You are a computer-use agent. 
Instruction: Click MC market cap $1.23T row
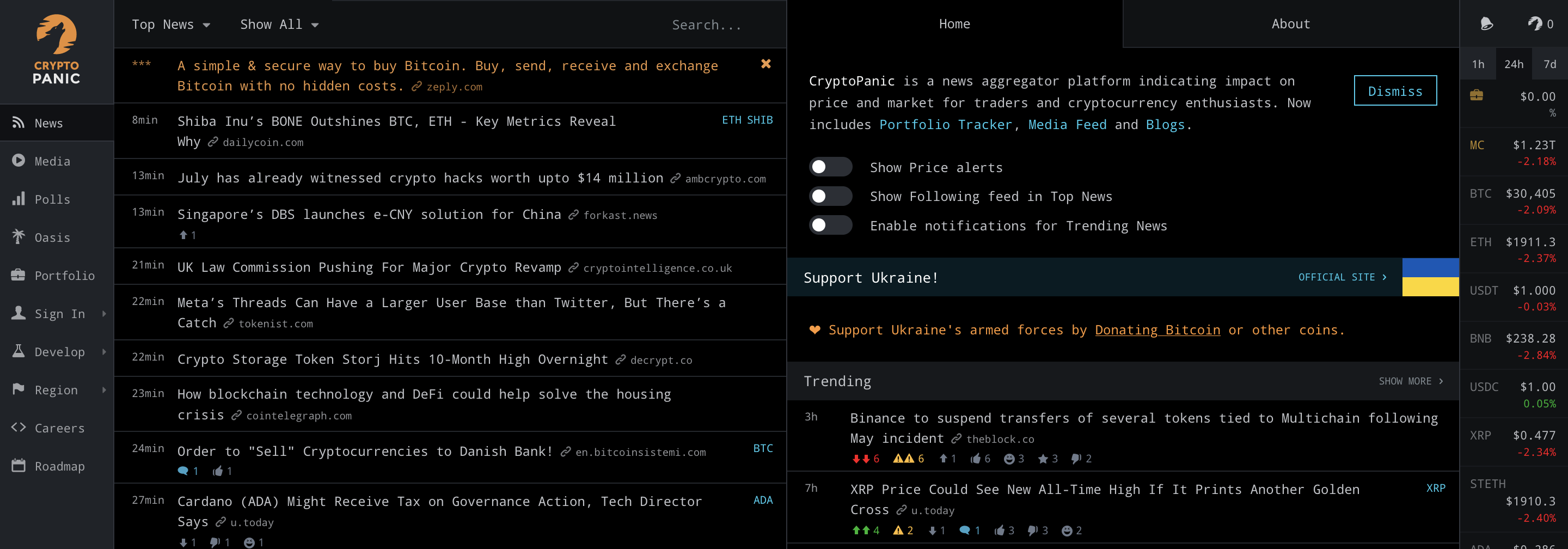point(1513,152)
